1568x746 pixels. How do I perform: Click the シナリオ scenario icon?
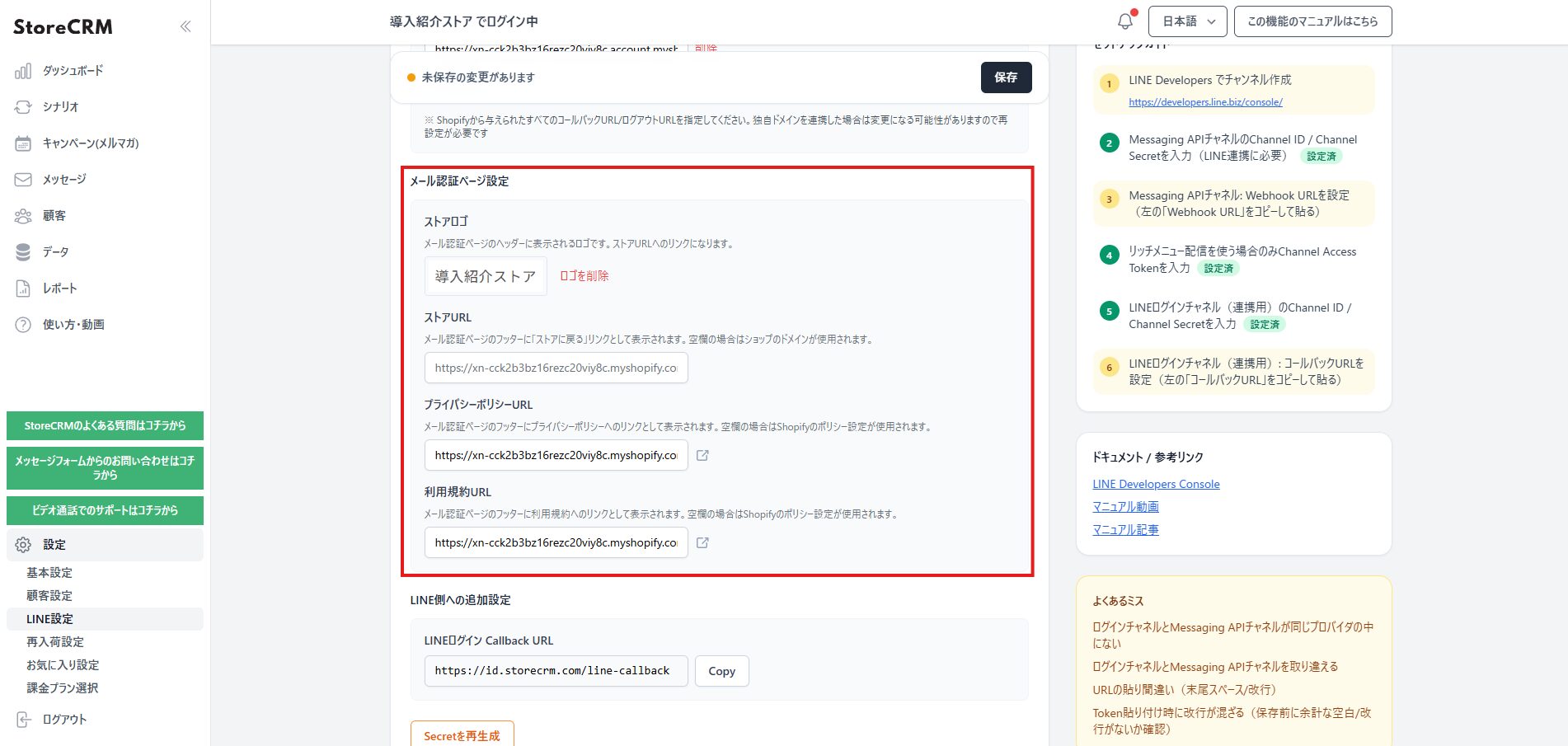tap(23, 107)
